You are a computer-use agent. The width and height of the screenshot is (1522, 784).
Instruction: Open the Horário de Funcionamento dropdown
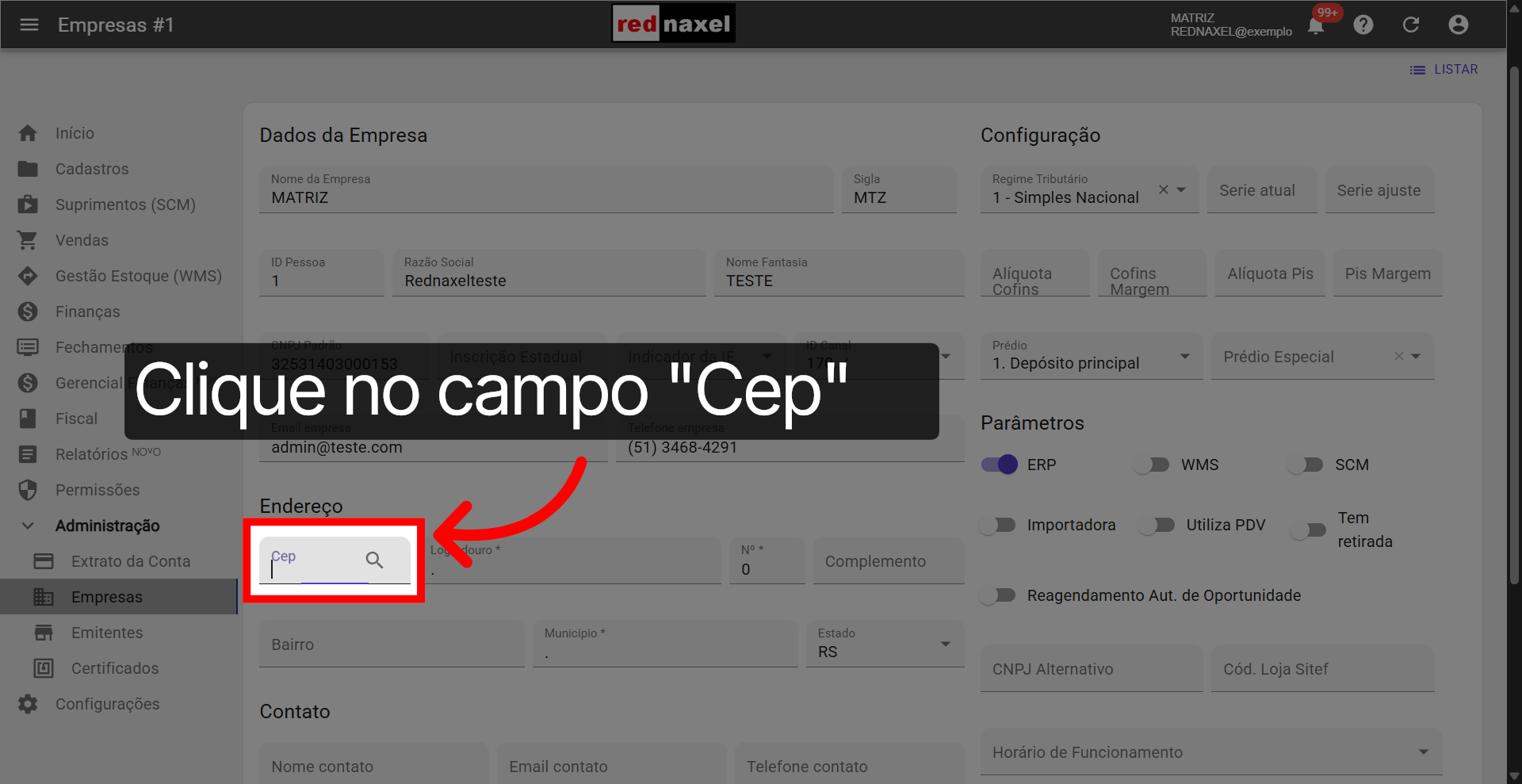(x=1422, y=751)
